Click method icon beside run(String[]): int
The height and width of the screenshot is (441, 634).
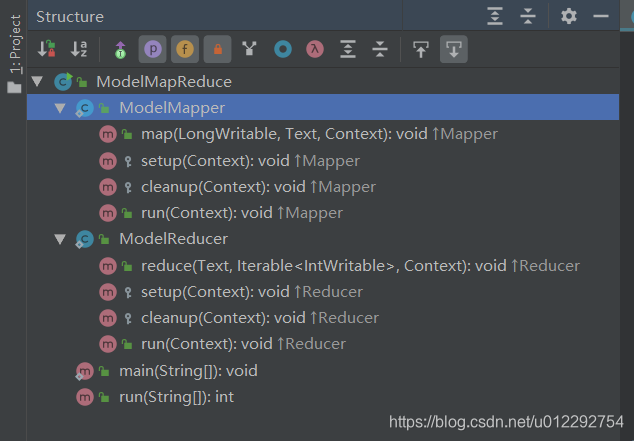click(85, 397)
